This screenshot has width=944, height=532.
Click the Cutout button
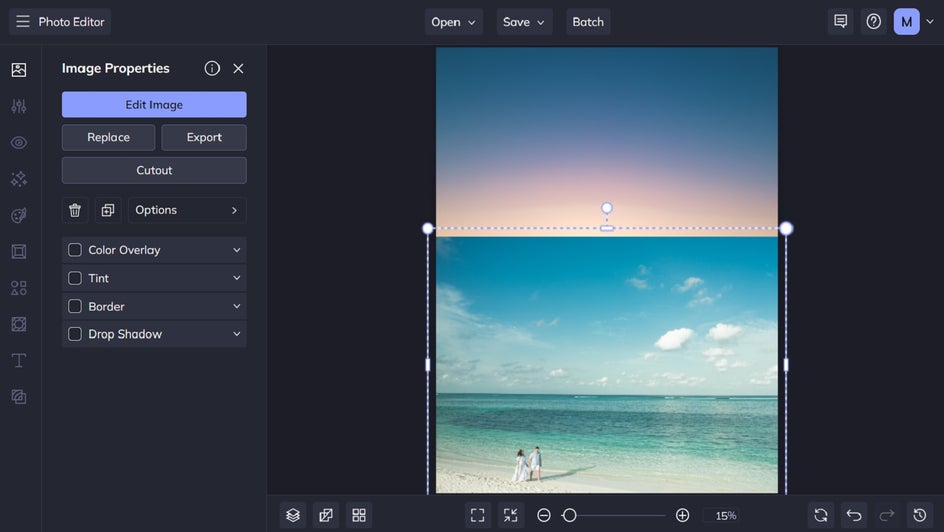[154, 170]
